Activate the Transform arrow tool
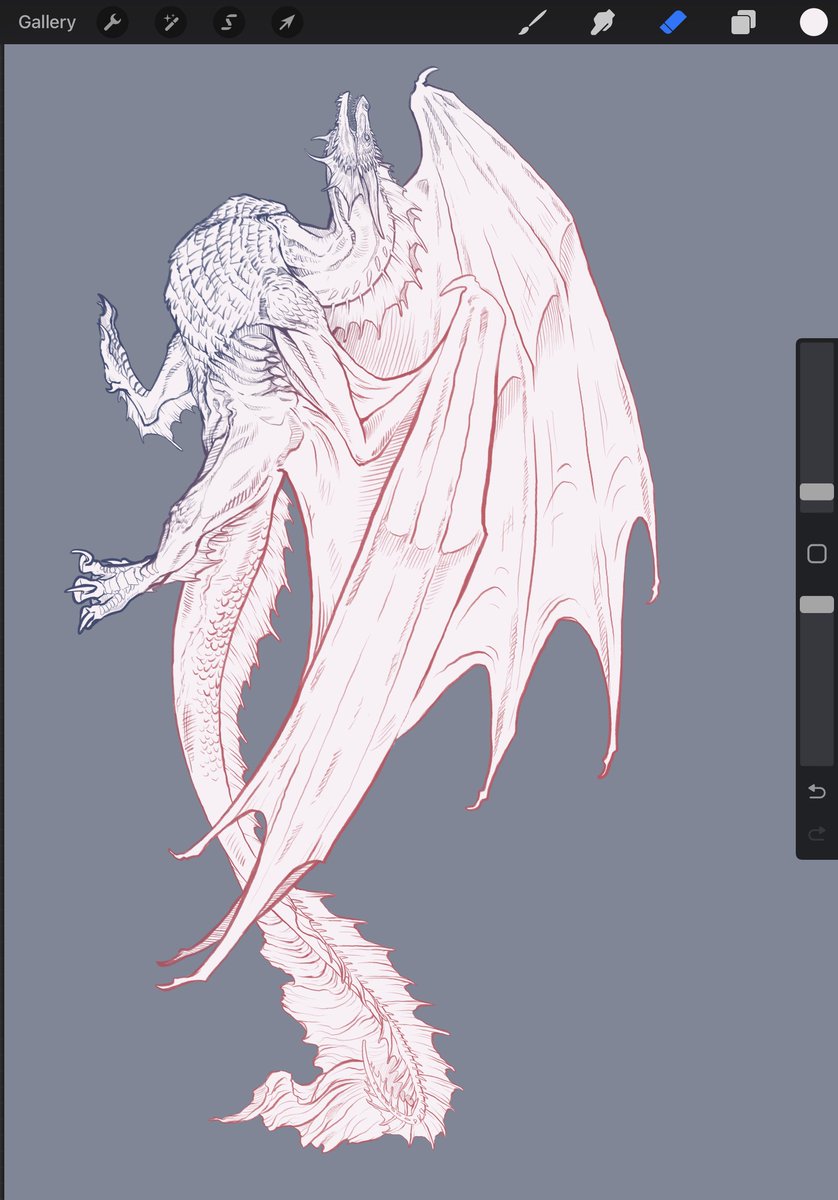838x1200 pixels. coord(288,22)
